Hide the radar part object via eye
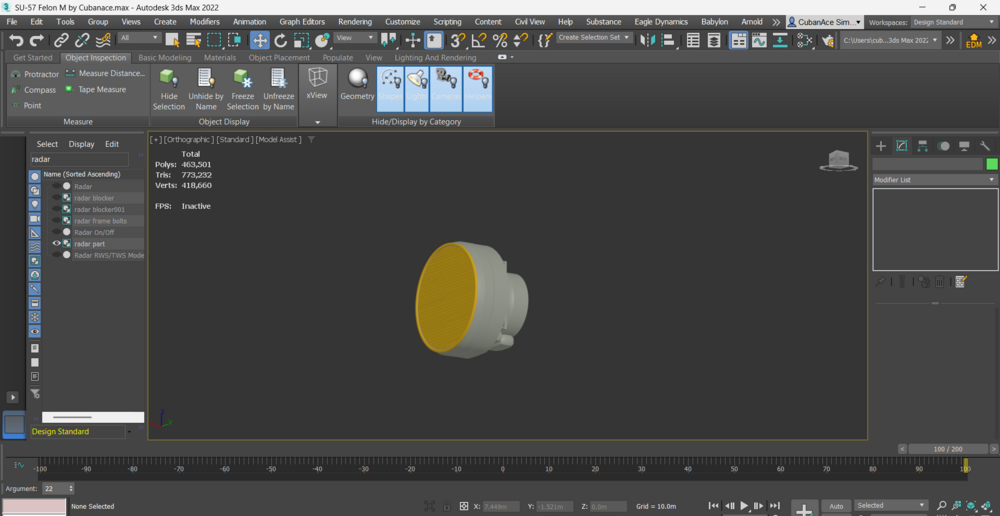The width and height of the screenshot is (1000, 516). click(57, 243)
